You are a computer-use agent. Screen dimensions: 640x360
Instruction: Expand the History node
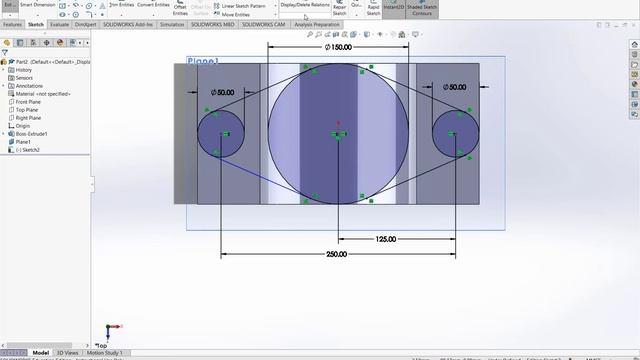coord(3,70)
